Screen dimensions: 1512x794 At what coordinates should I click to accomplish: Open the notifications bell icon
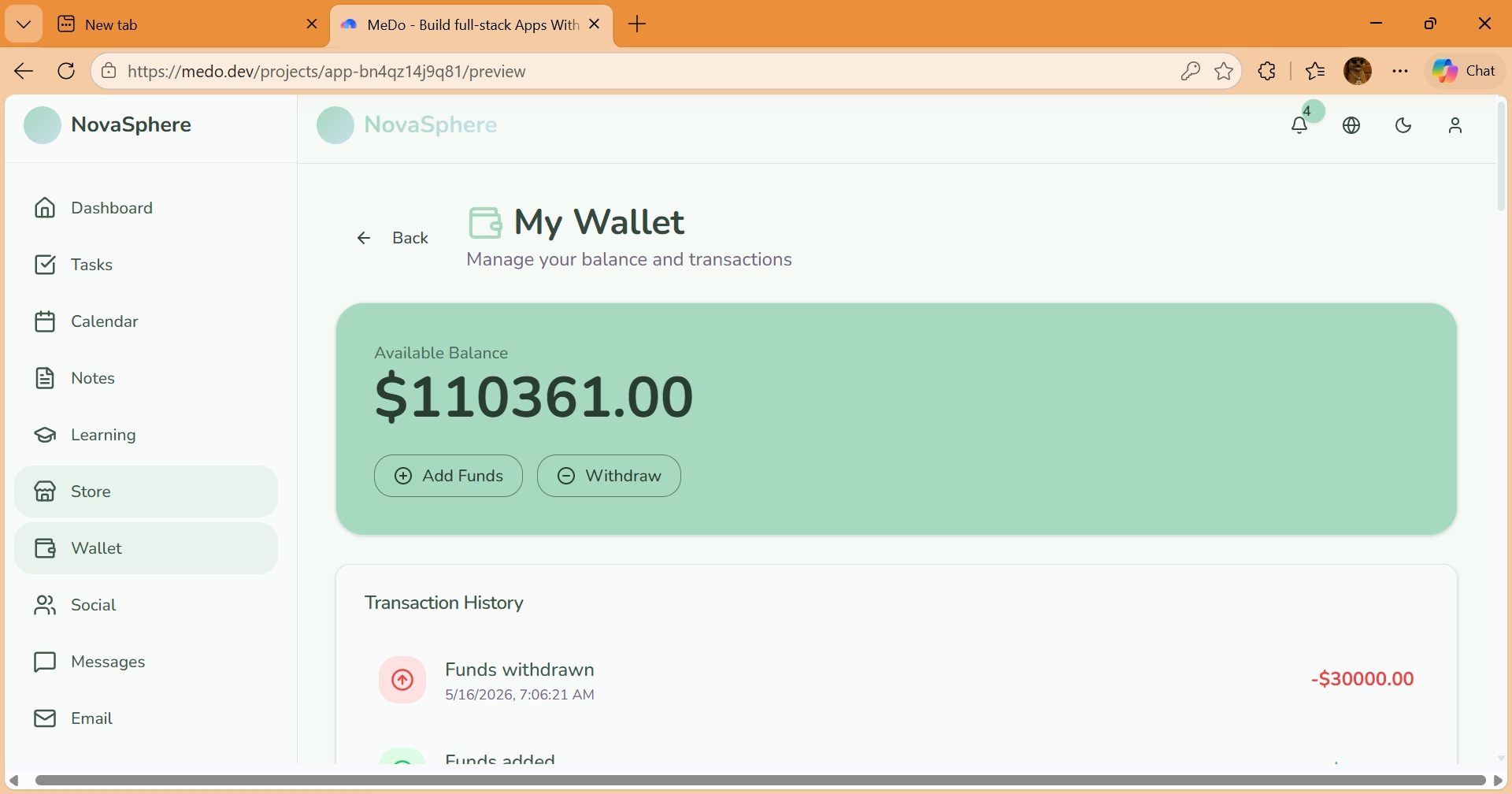pyautogui.click(x=1299, y=125)
